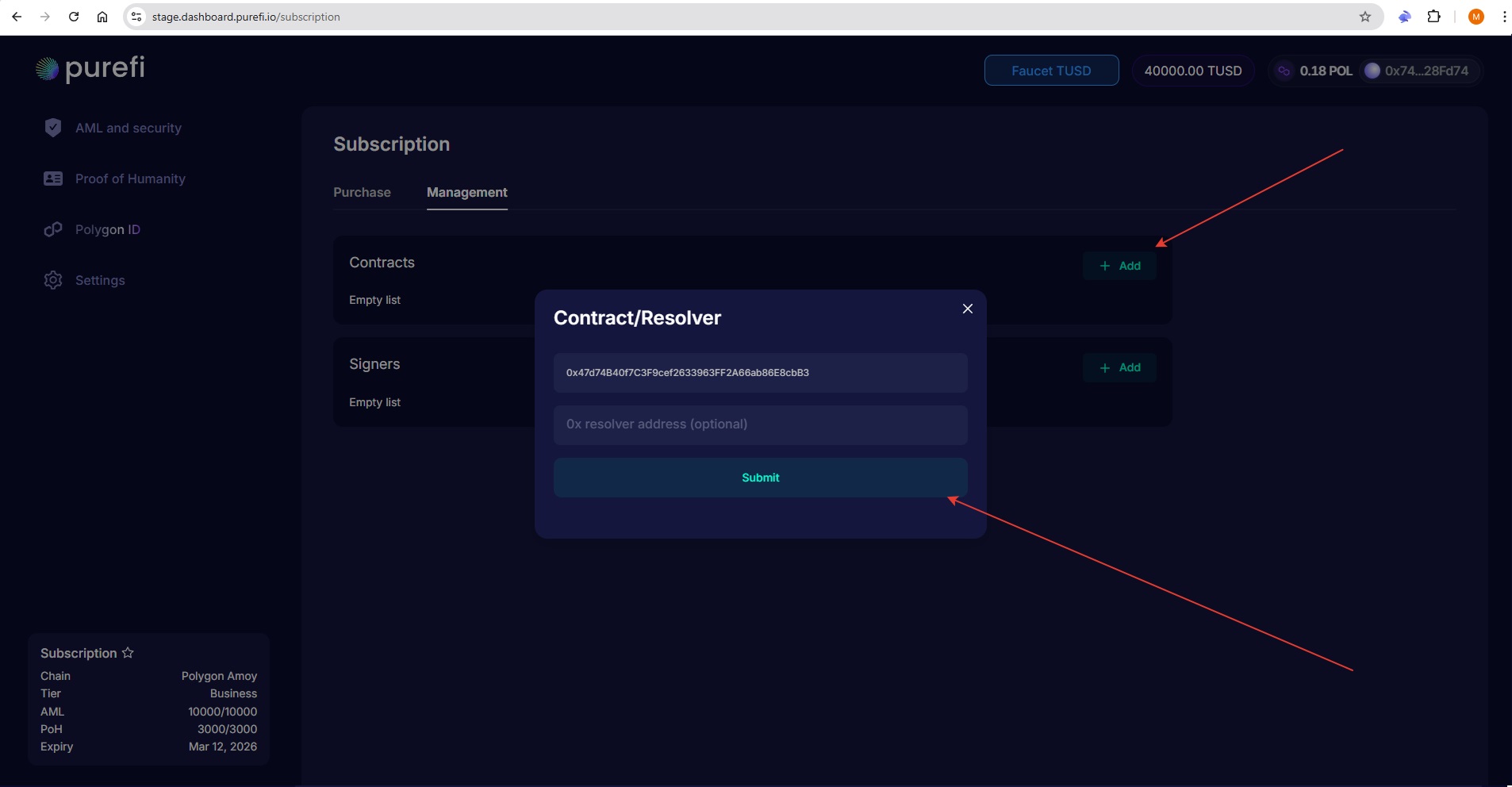
Task: Bookmark this page with the star icon
Action: click(x=1364, y=17)
